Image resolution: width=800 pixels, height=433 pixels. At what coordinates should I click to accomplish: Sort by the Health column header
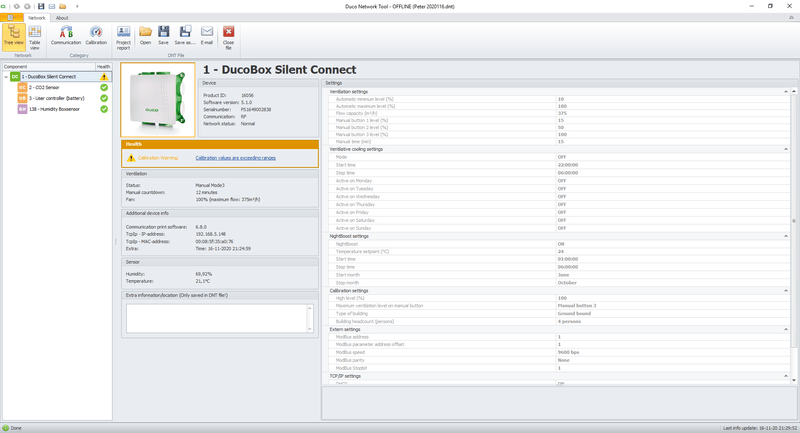coord(104,66)
